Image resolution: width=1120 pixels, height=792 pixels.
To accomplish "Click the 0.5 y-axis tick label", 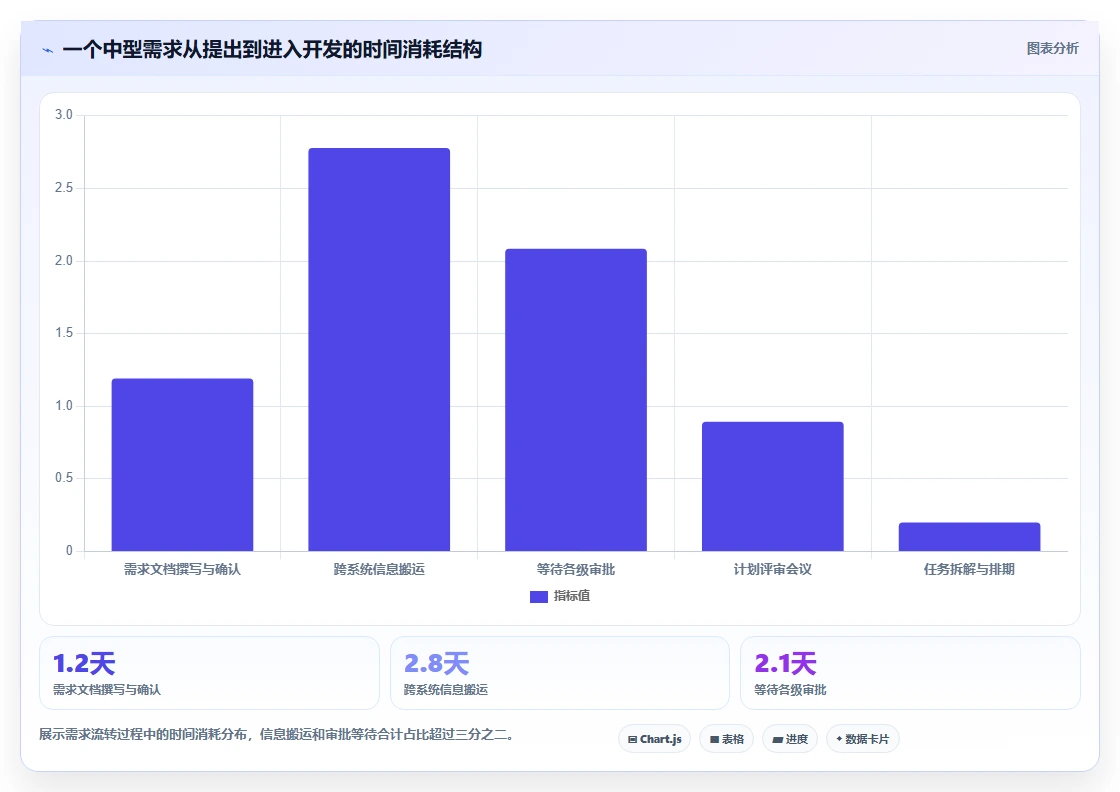I will click(x=64, y=478).
